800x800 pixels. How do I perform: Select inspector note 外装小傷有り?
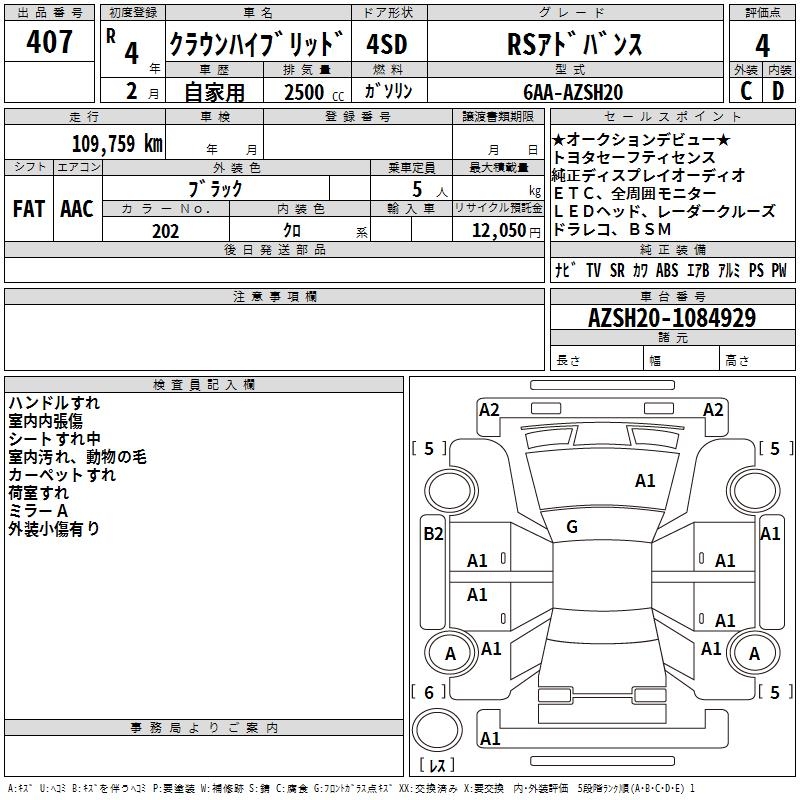54,529
